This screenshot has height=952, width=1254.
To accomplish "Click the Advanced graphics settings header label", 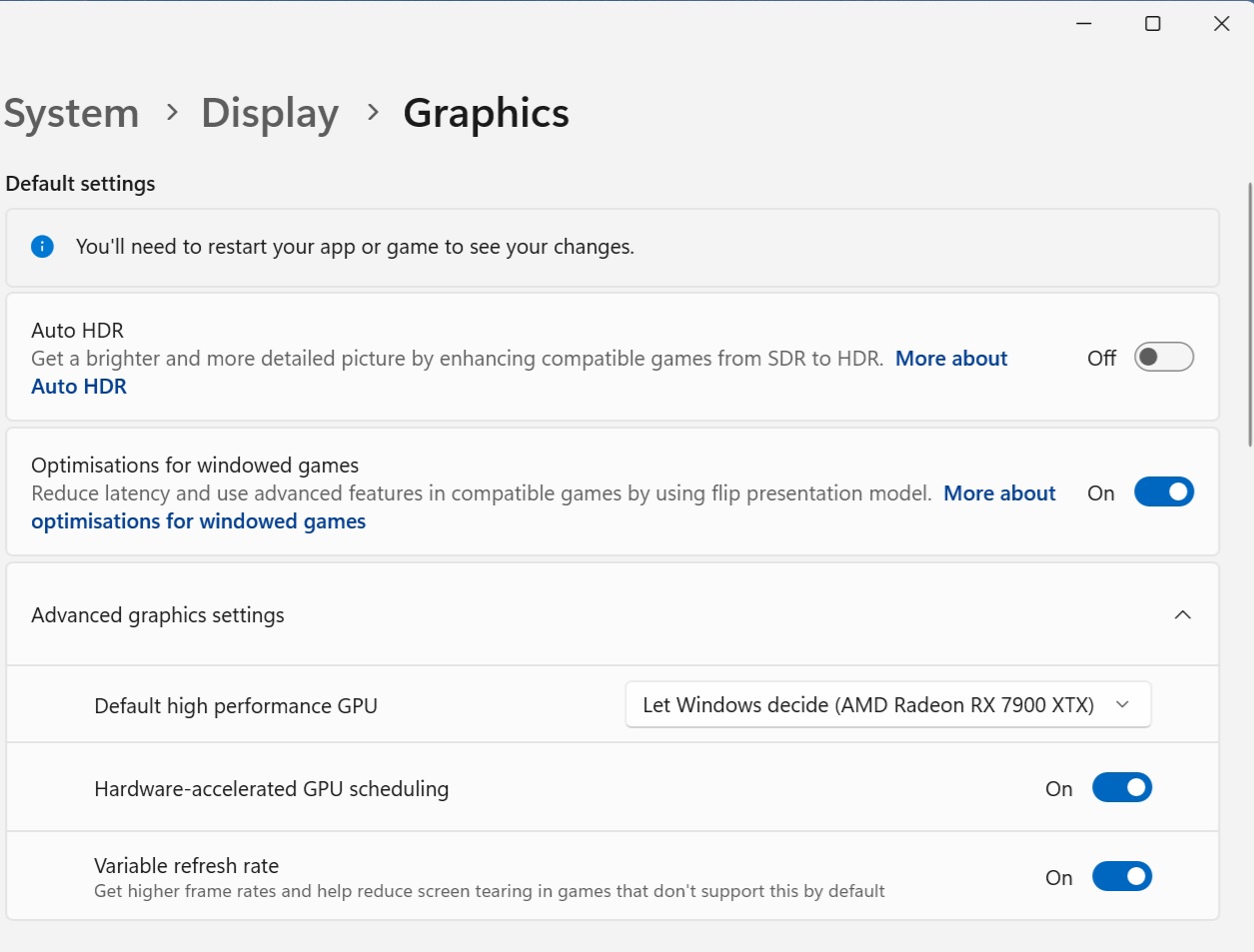I will point(158,615).
